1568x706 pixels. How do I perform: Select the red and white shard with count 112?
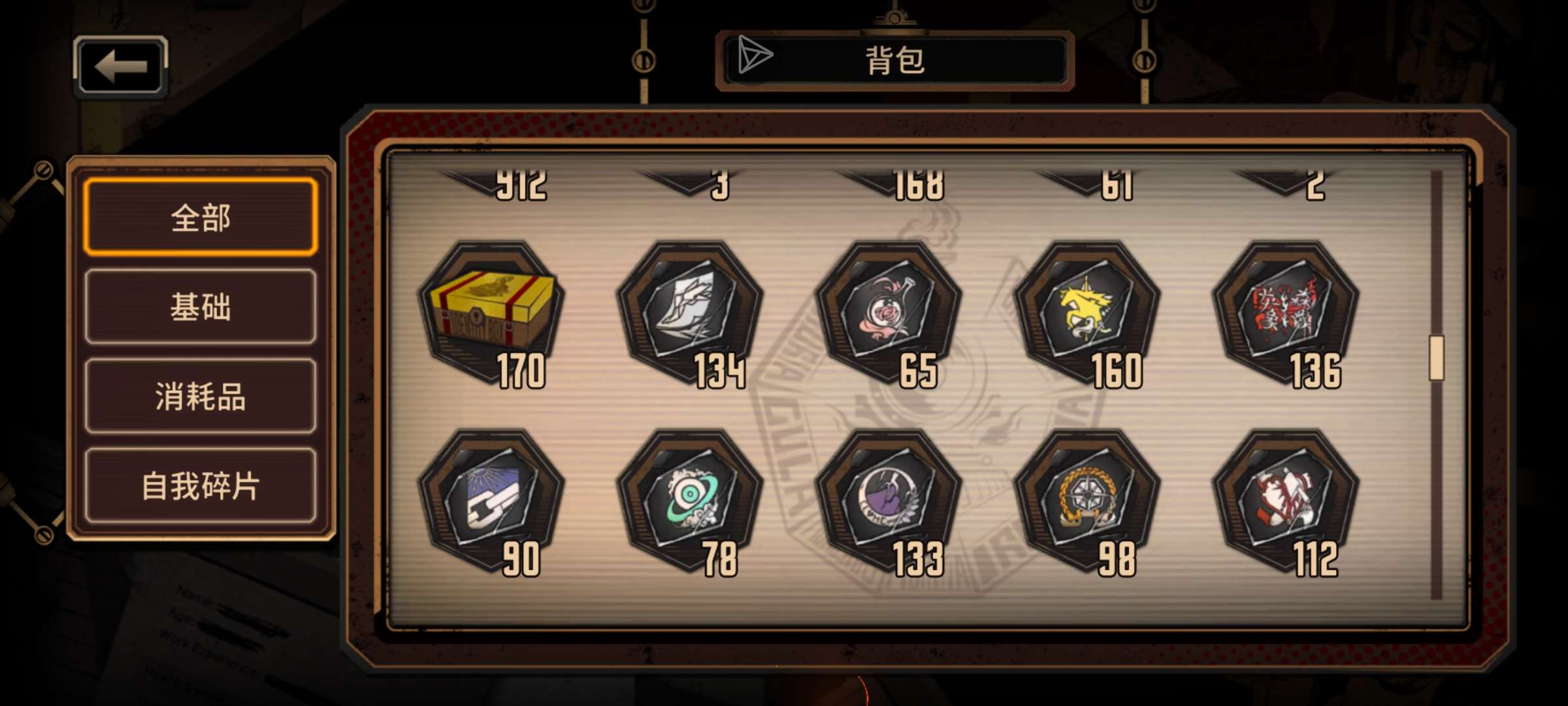click(1286, 501)
